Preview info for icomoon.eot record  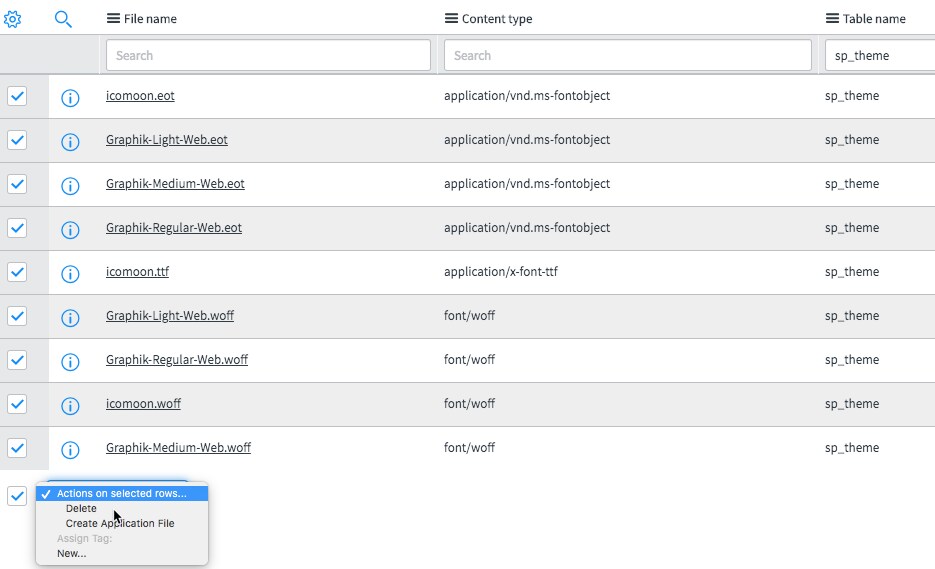coord(70,97)
